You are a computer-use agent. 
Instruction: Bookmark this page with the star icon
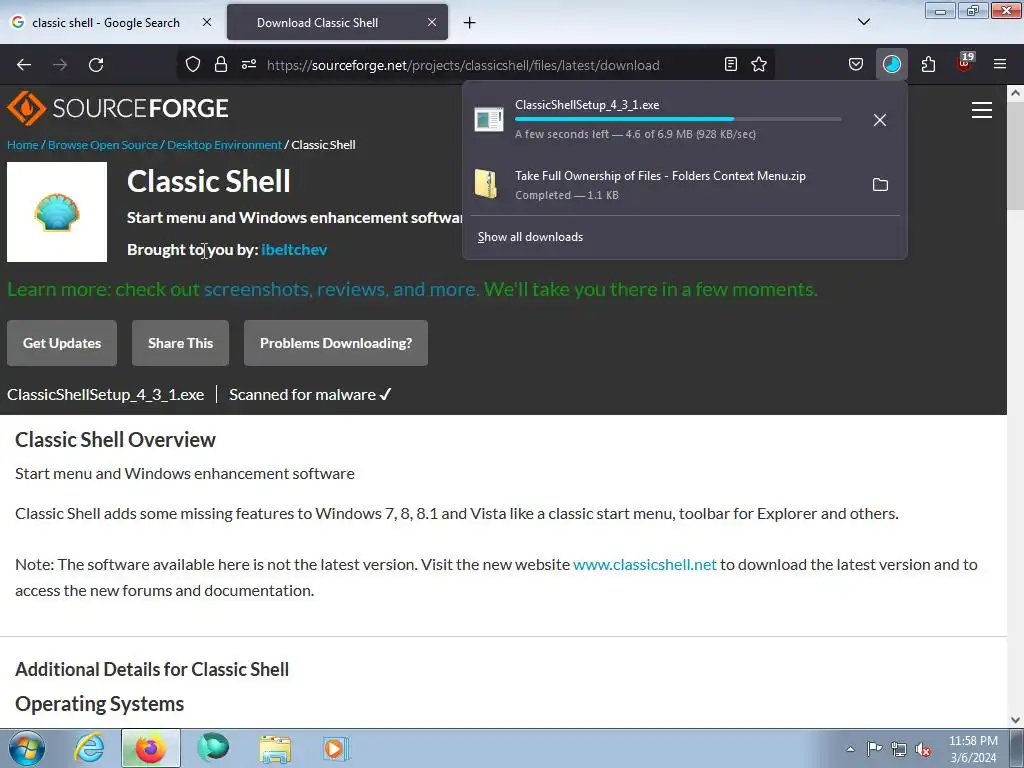(759, 65)
